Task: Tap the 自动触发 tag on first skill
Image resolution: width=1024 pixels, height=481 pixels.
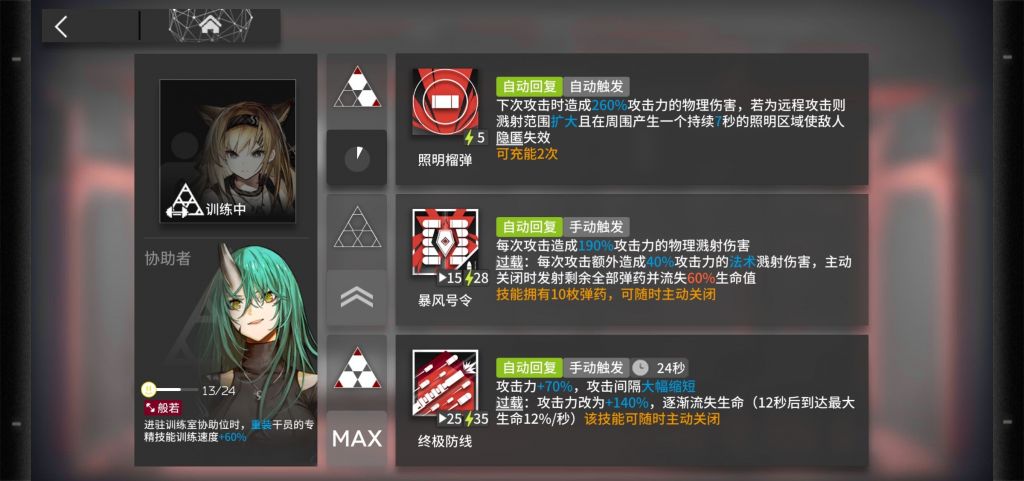Action: point(596,86)
